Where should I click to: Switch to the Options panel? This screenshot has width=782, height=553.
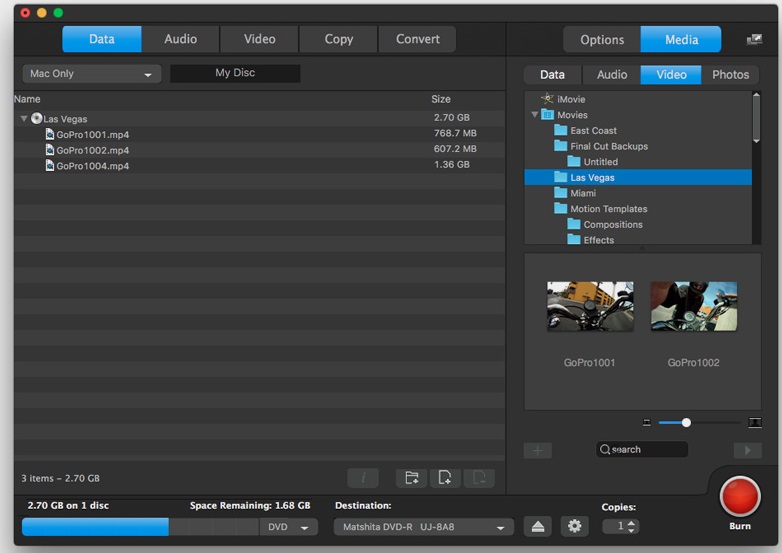(602, 39)
